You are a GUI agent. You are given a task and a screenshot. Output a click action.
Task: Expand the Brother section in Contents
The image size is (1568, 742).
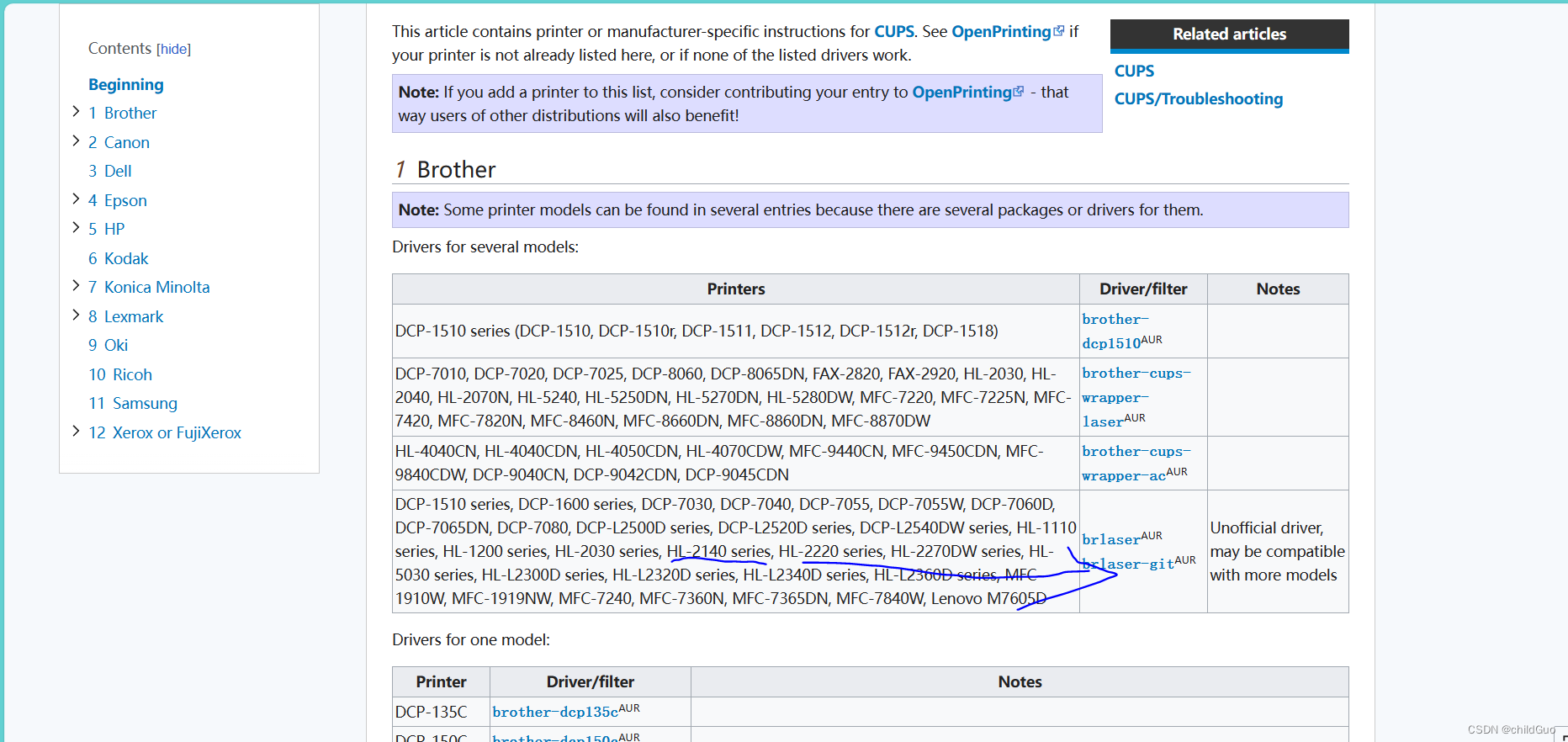(x=76, y=112)
